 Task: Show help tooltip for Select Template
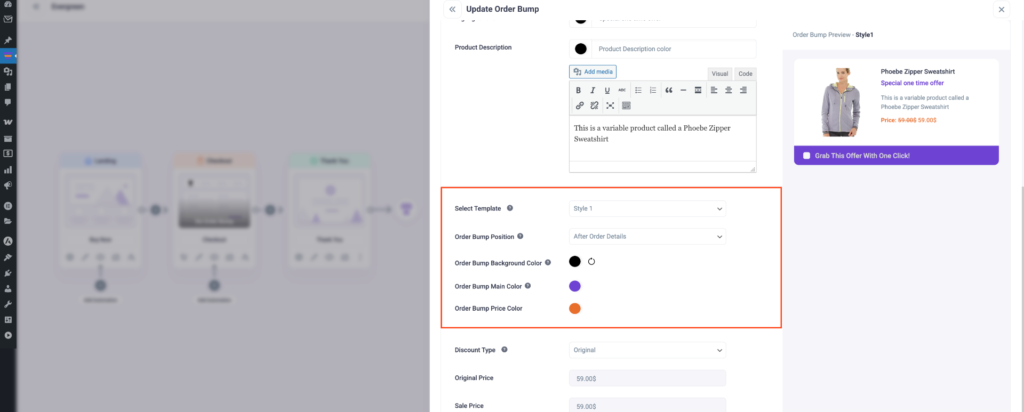[x=510, y=209]
